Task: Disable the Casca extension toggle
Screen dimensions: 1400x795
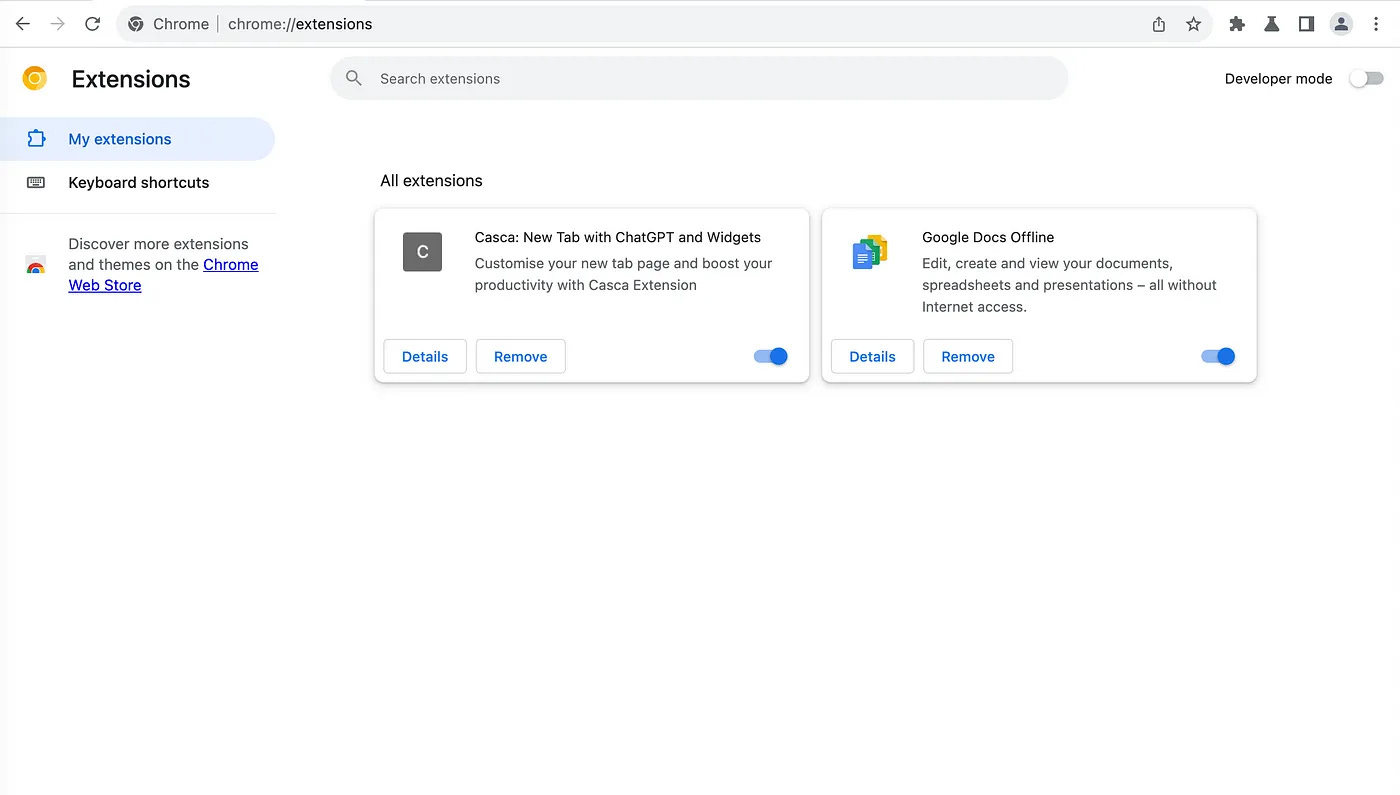Action: pos(771,356)
